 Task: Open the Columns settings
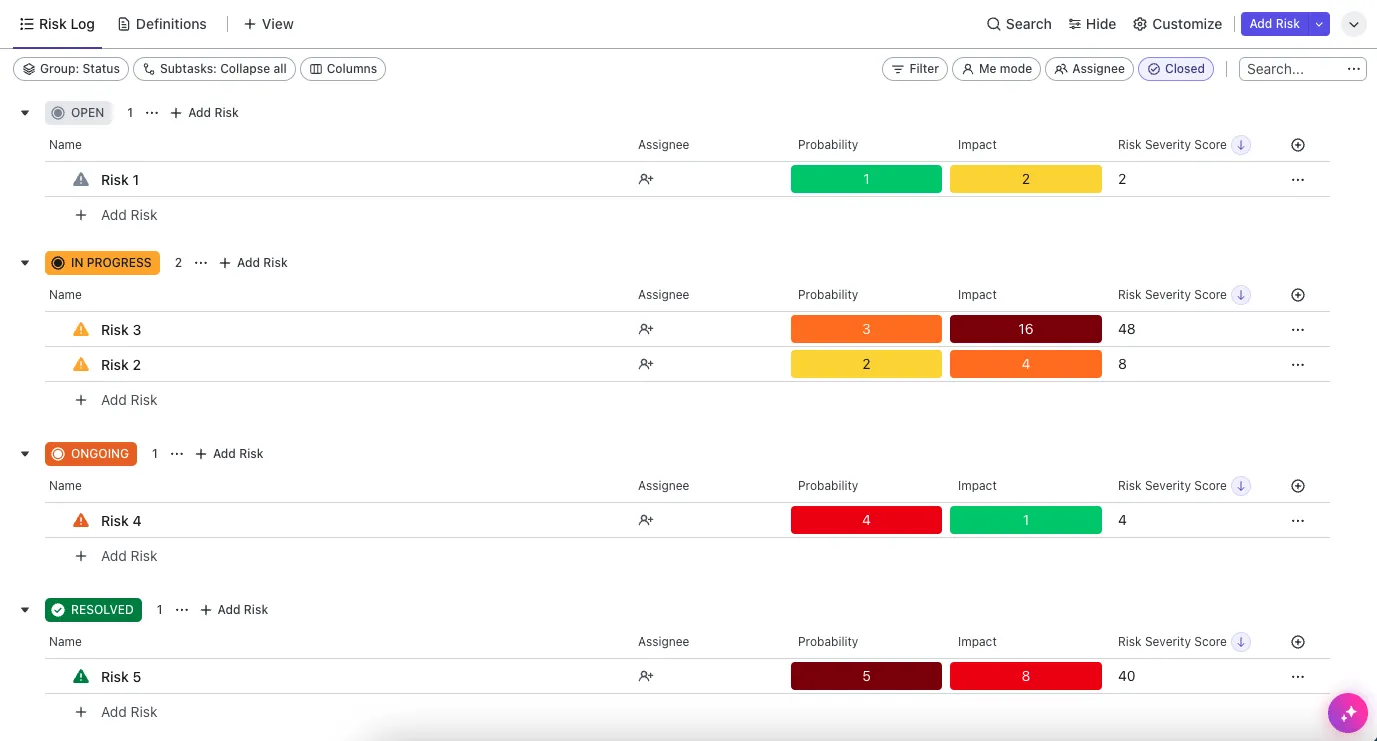coord(343,69)
